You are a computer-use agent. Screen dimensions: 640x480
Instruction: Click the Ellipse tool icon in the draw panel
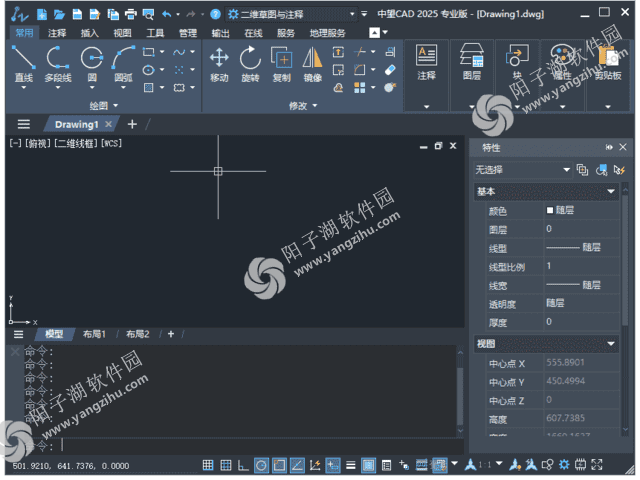click(x=148, y=70)
